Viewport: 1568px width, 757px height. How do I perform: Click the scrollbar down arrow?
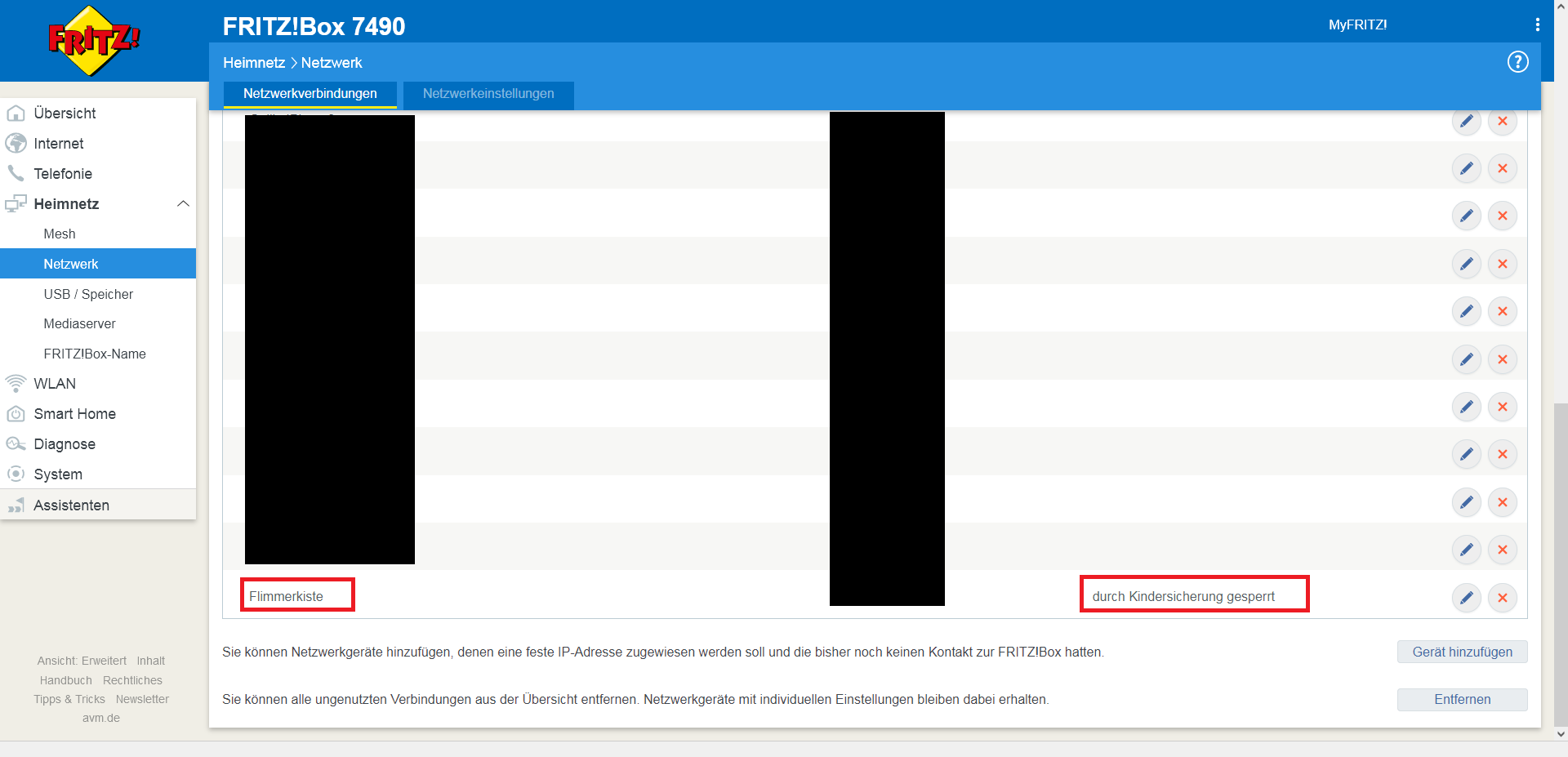coord(1561,734)
